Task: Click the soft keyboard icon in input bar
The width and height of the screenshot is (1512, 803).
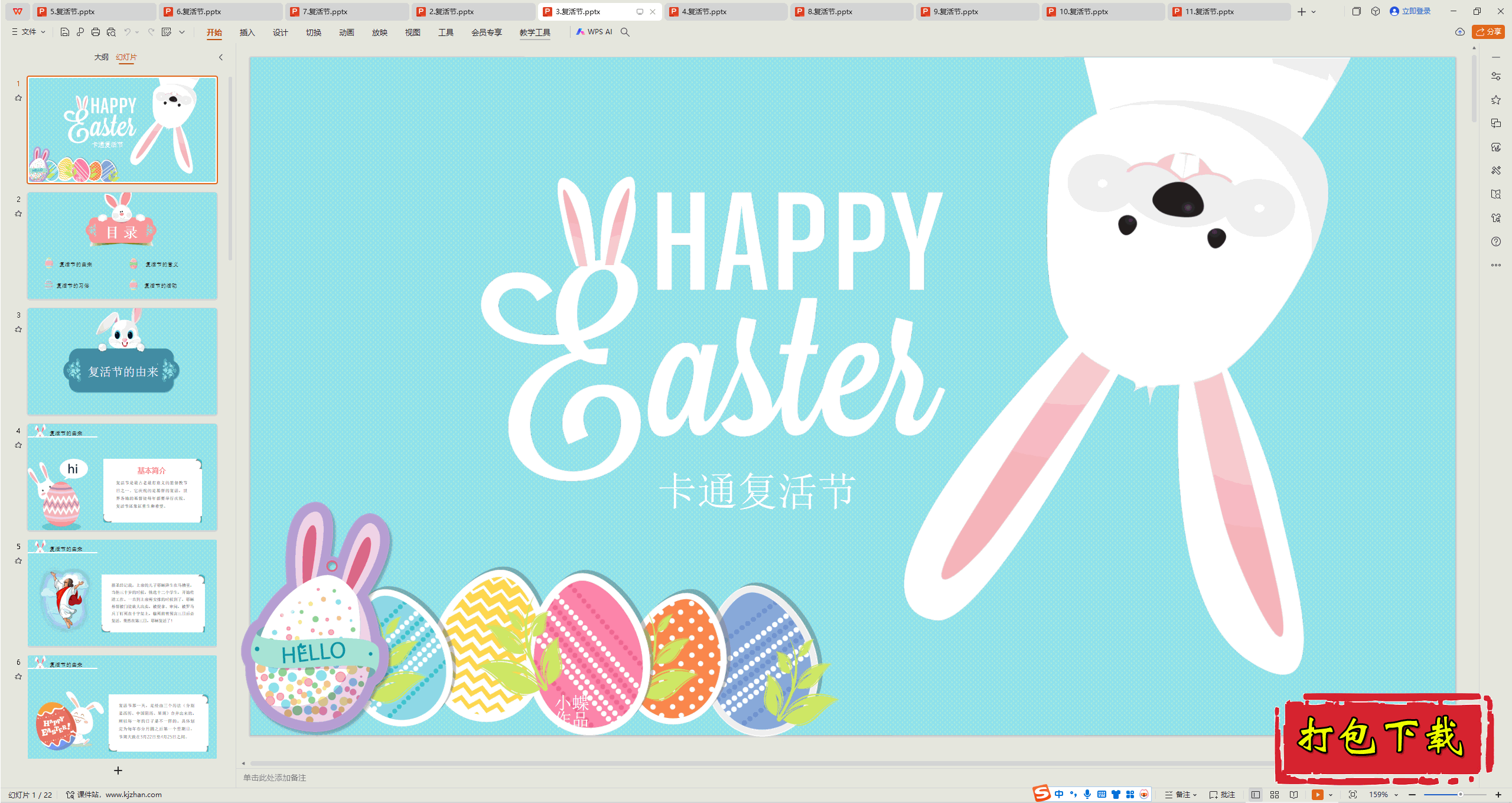Action: [1102, 794]
